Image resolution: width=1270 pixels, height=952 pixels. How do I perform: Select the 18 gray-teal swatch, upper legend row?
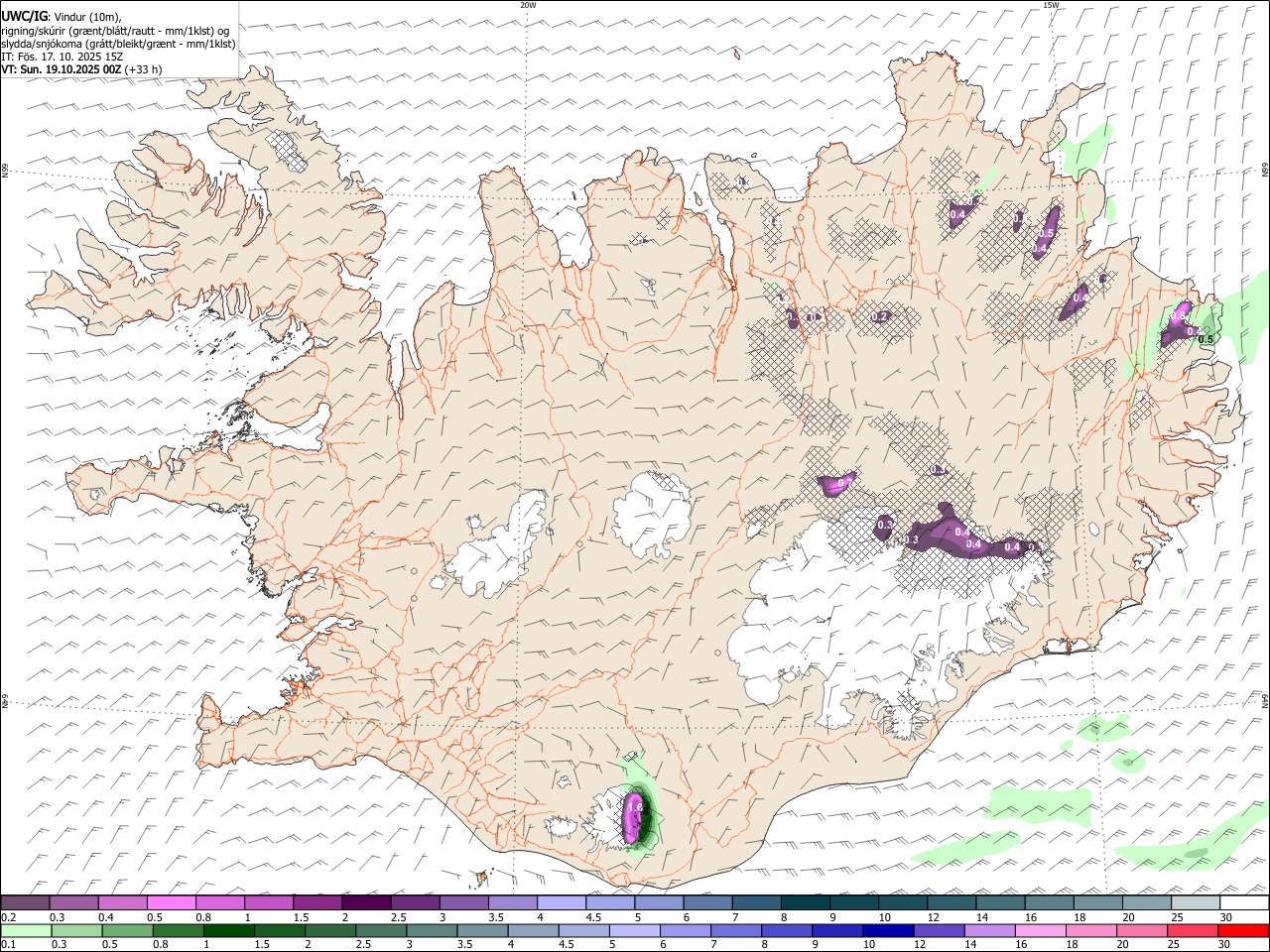(x=1097, y=902)
